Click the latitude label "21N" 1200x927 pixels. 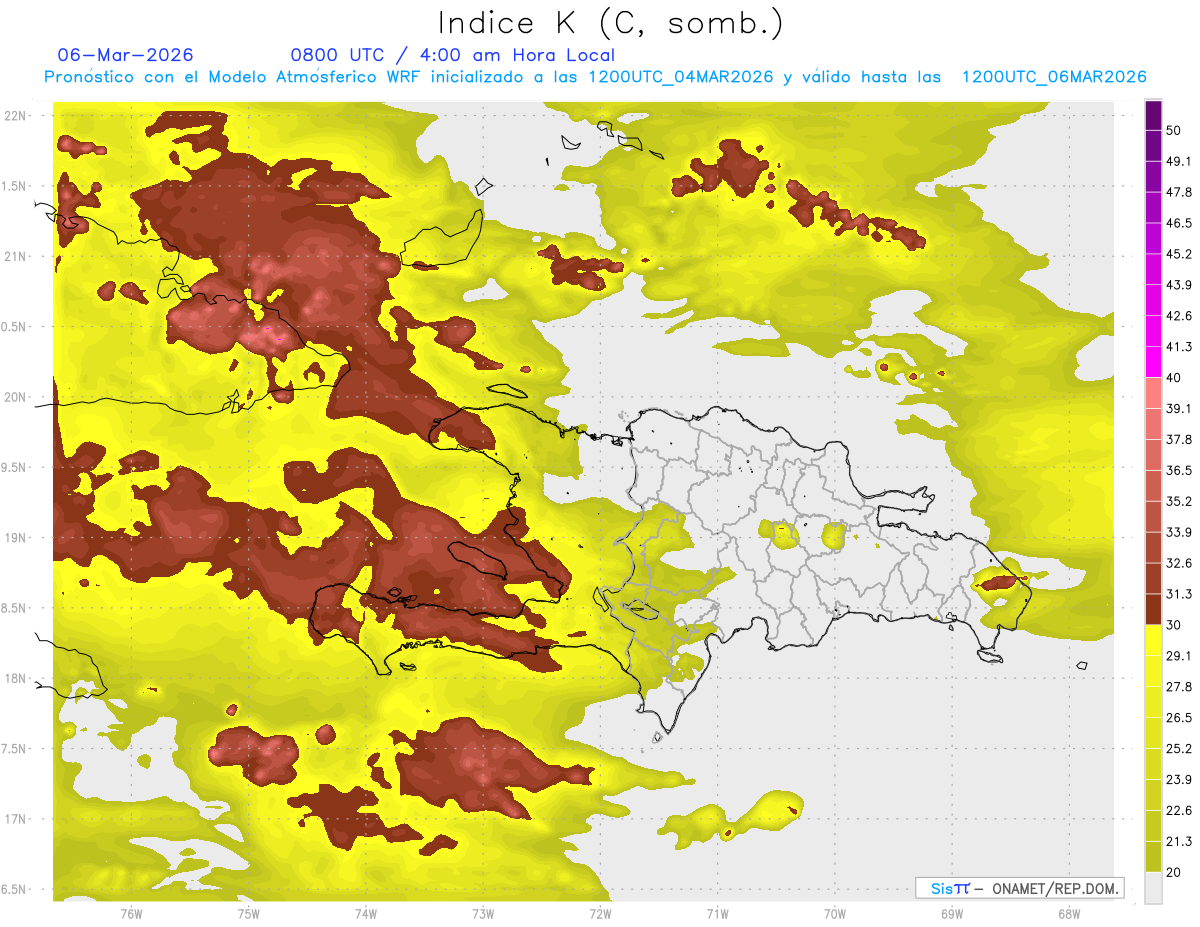click(x=14, y=256)
